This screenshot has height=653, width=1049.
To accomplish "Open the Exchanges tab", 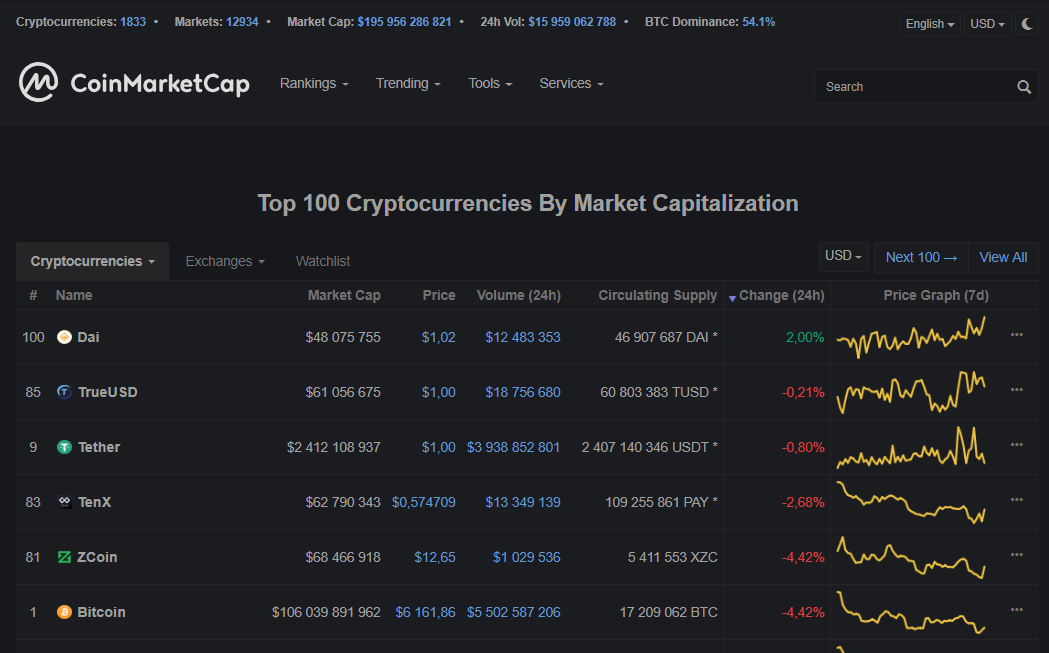I will pos(225,261).
